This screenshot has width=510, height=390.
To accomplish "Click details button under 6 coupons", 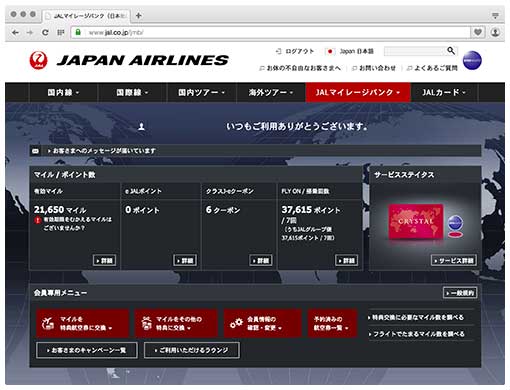I will (261, 260).
